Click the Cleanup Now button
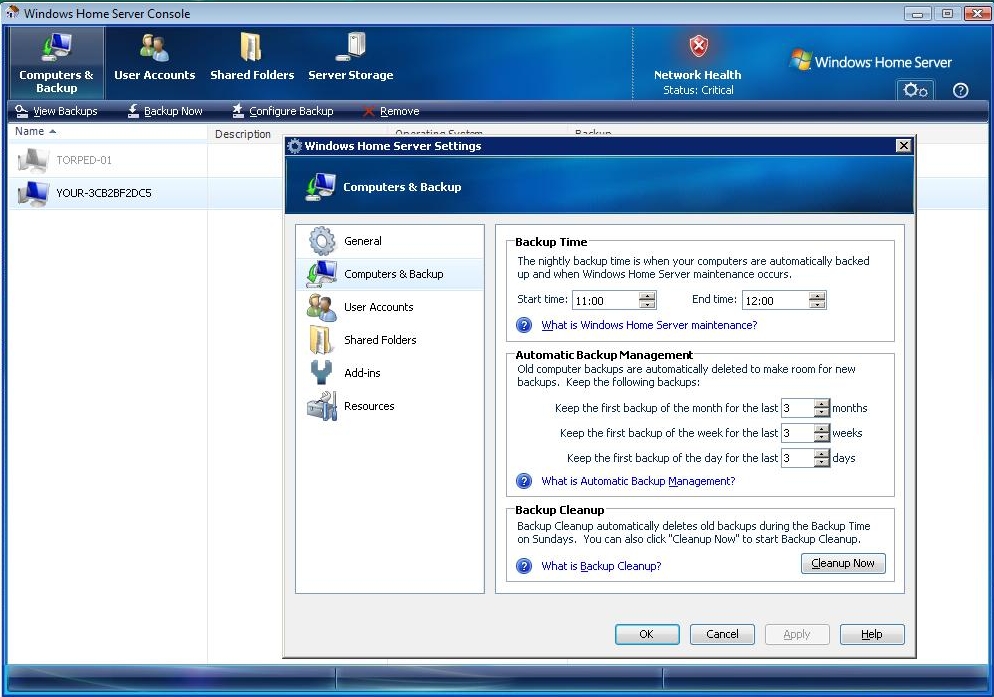 pyautogui.click(x=842, y=564)
